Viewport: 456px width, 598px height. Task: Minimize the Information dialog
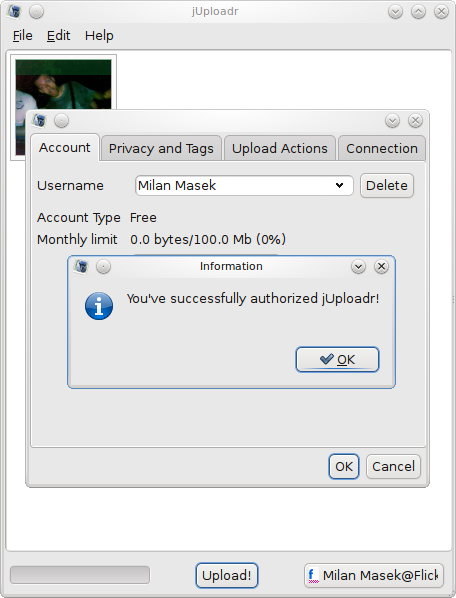[x=358, y=266]
